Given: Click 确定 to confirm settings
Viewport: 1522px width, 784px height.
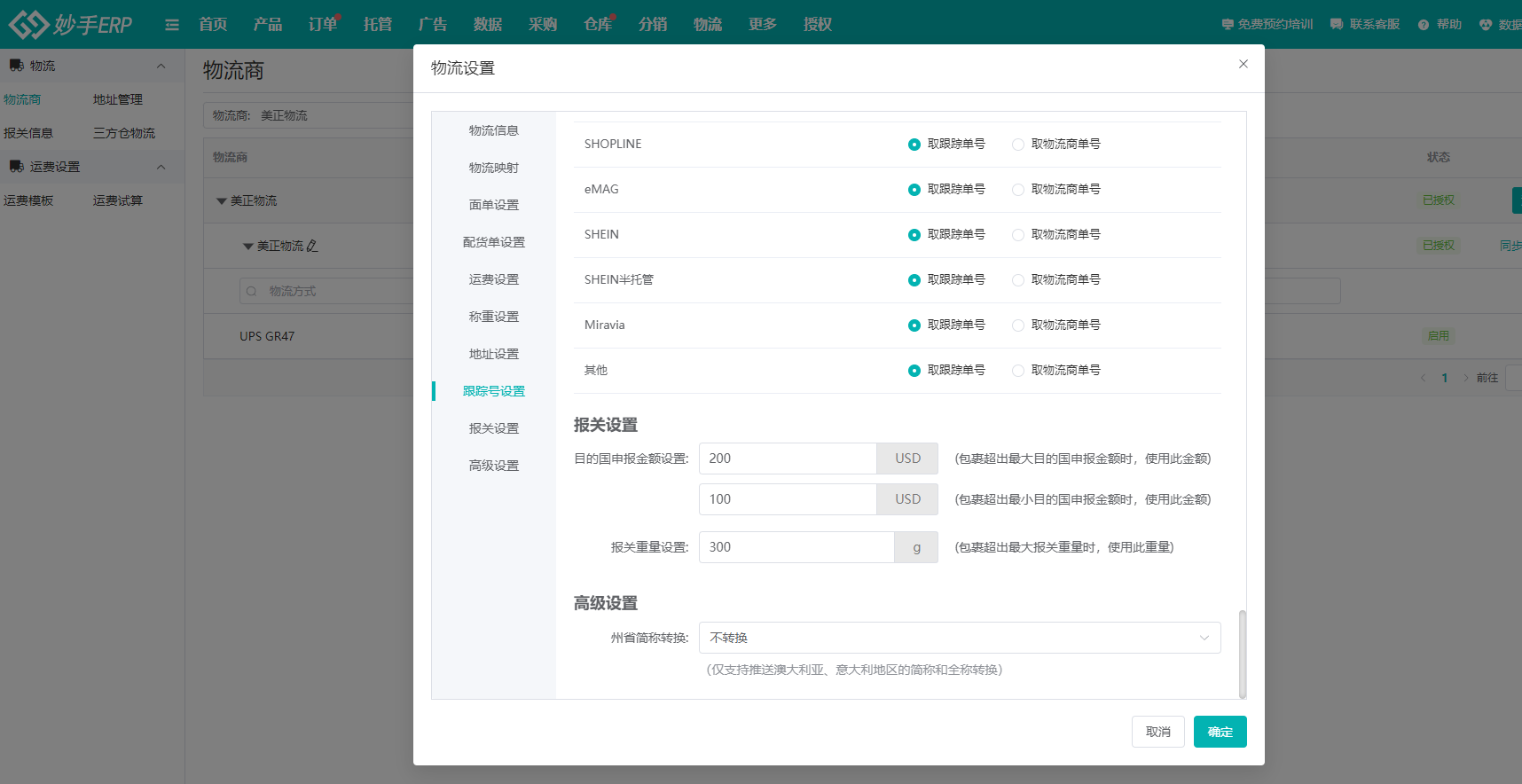Looking at the screenshot, I should pos(1220,732).
